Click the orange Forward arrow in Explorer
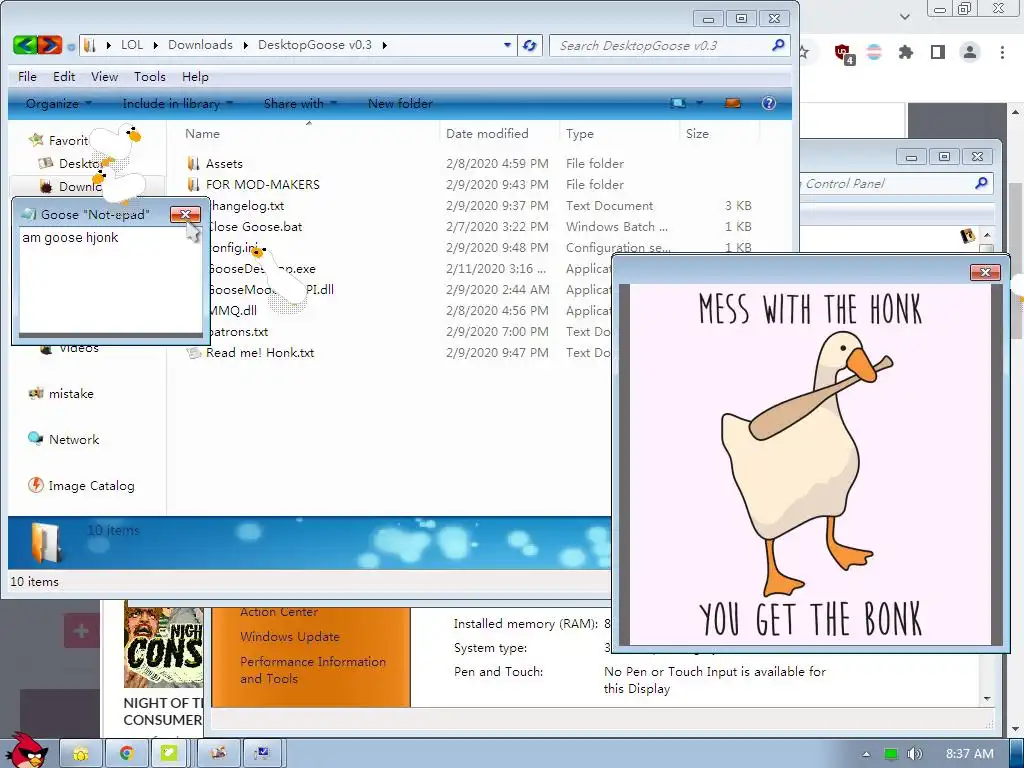 tap(50, 45)
